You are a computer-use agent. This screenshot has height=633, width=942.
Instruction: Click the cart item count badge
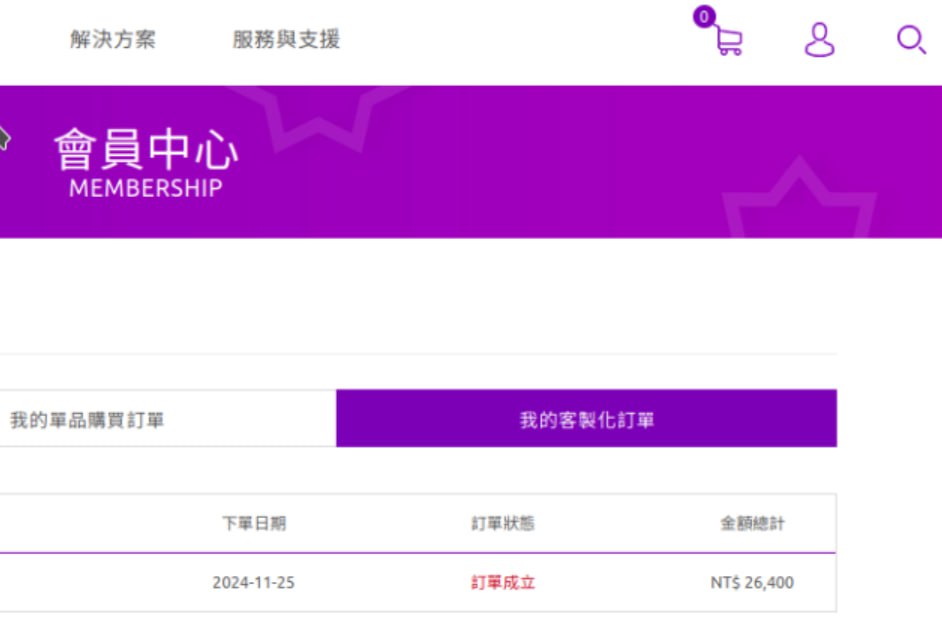coord(704,17)
